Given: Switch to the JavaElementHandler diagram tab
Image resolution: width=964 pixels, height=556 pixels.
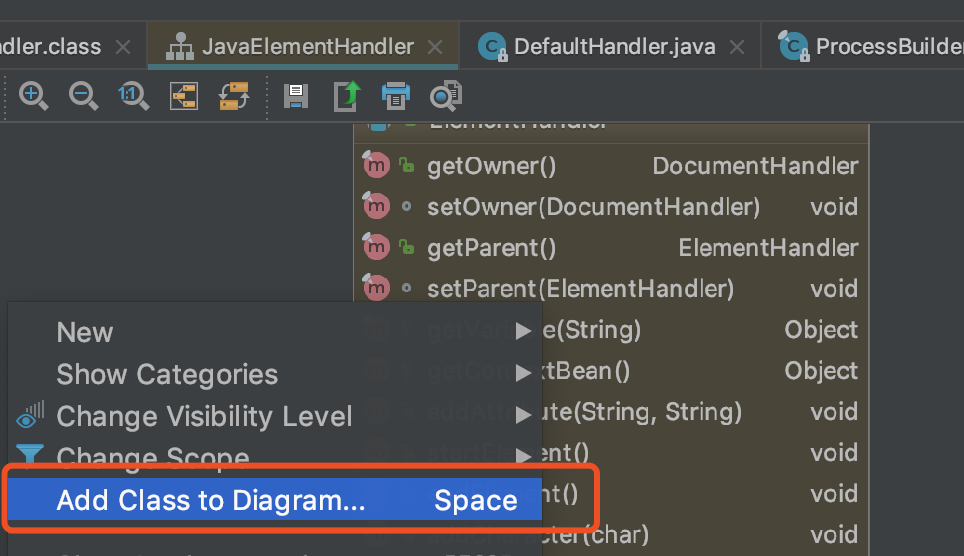Looking at the screenshot, I should [x=307, y=47].
